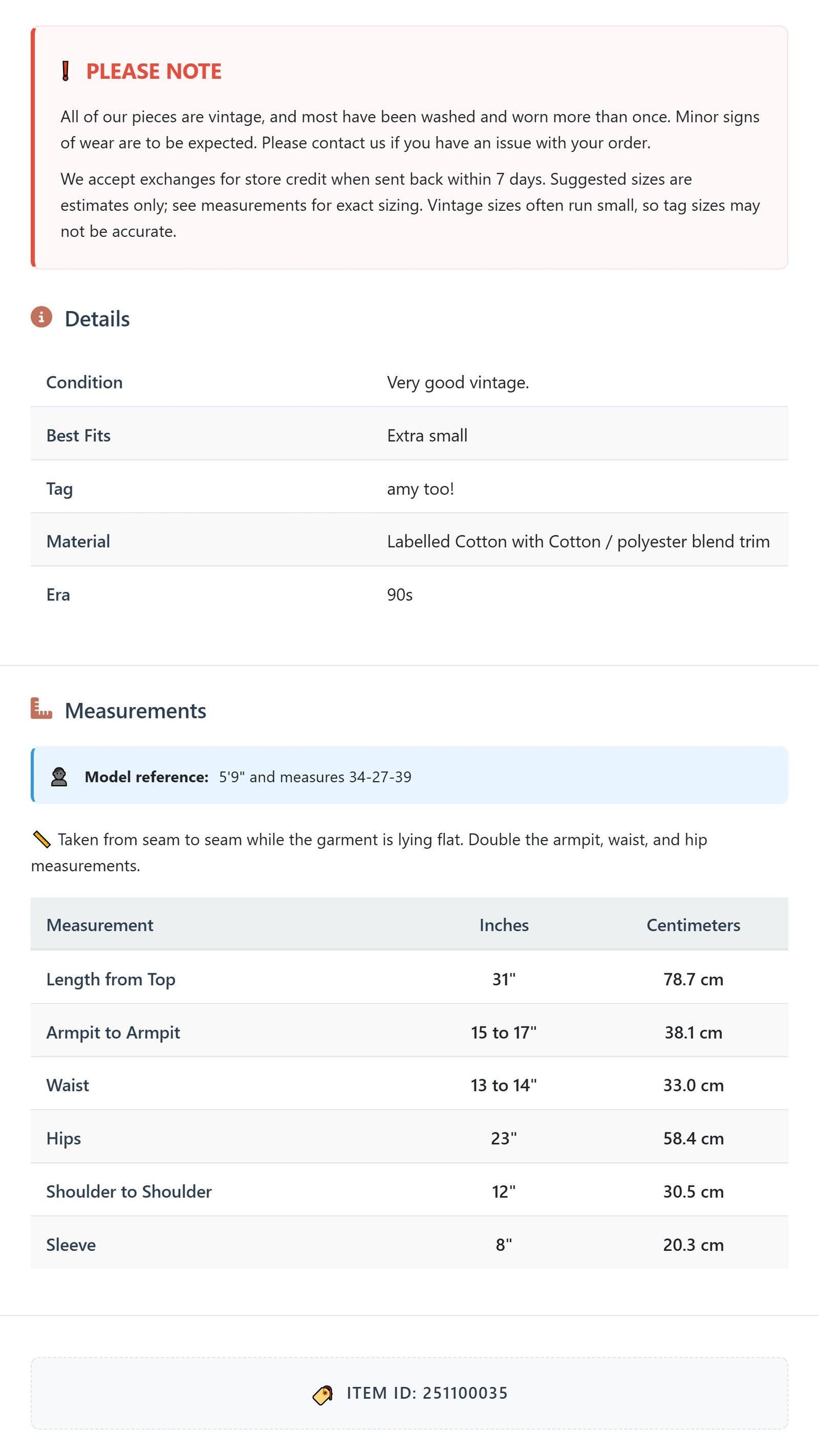The width and height of the screenshot is (819, 1456).
Task: Click the Centimeters column header
Action: [693, 925]
